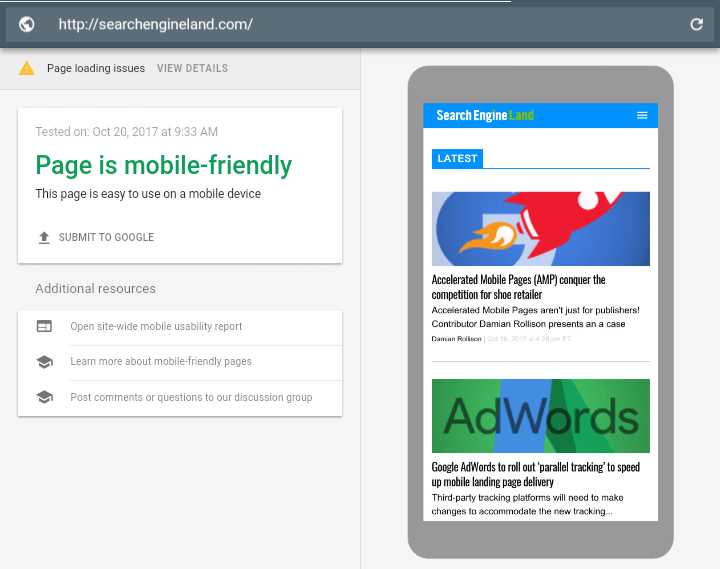Select the LATEST tab in preview

(x=457, y=158)
